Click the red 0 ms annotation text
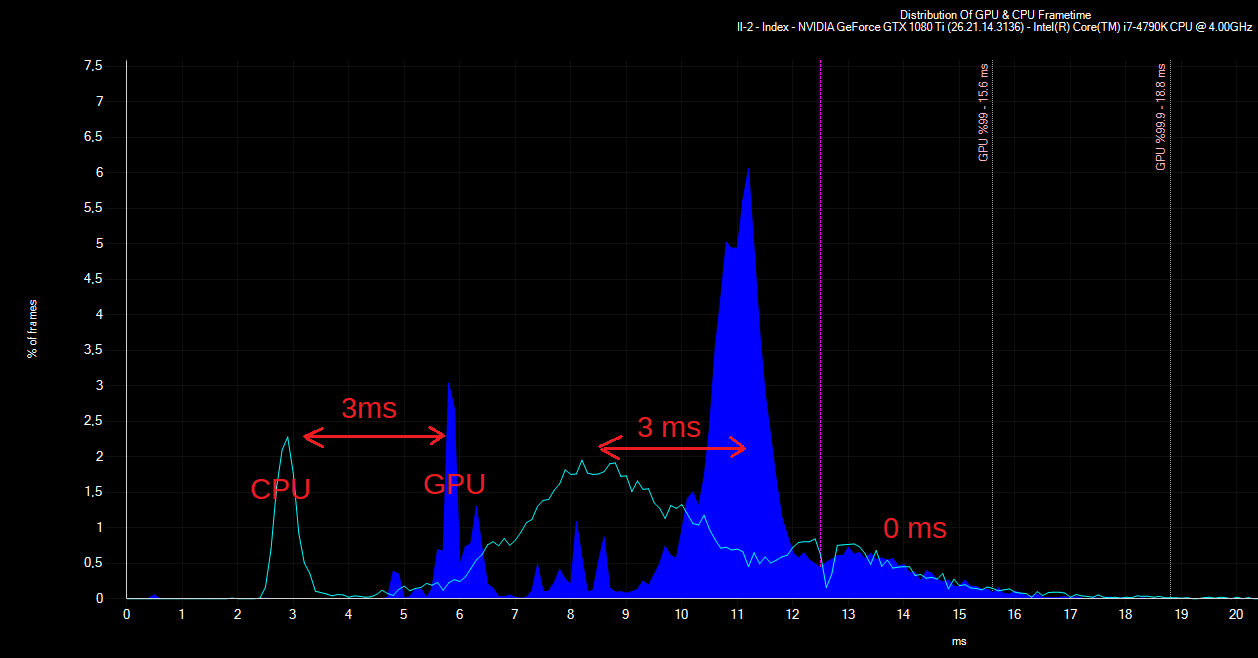 point(914,528)
